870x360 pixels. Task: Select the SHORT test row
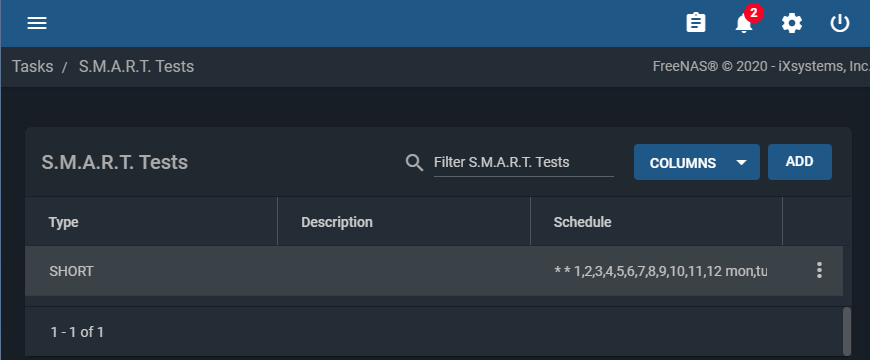pos(434,271)
